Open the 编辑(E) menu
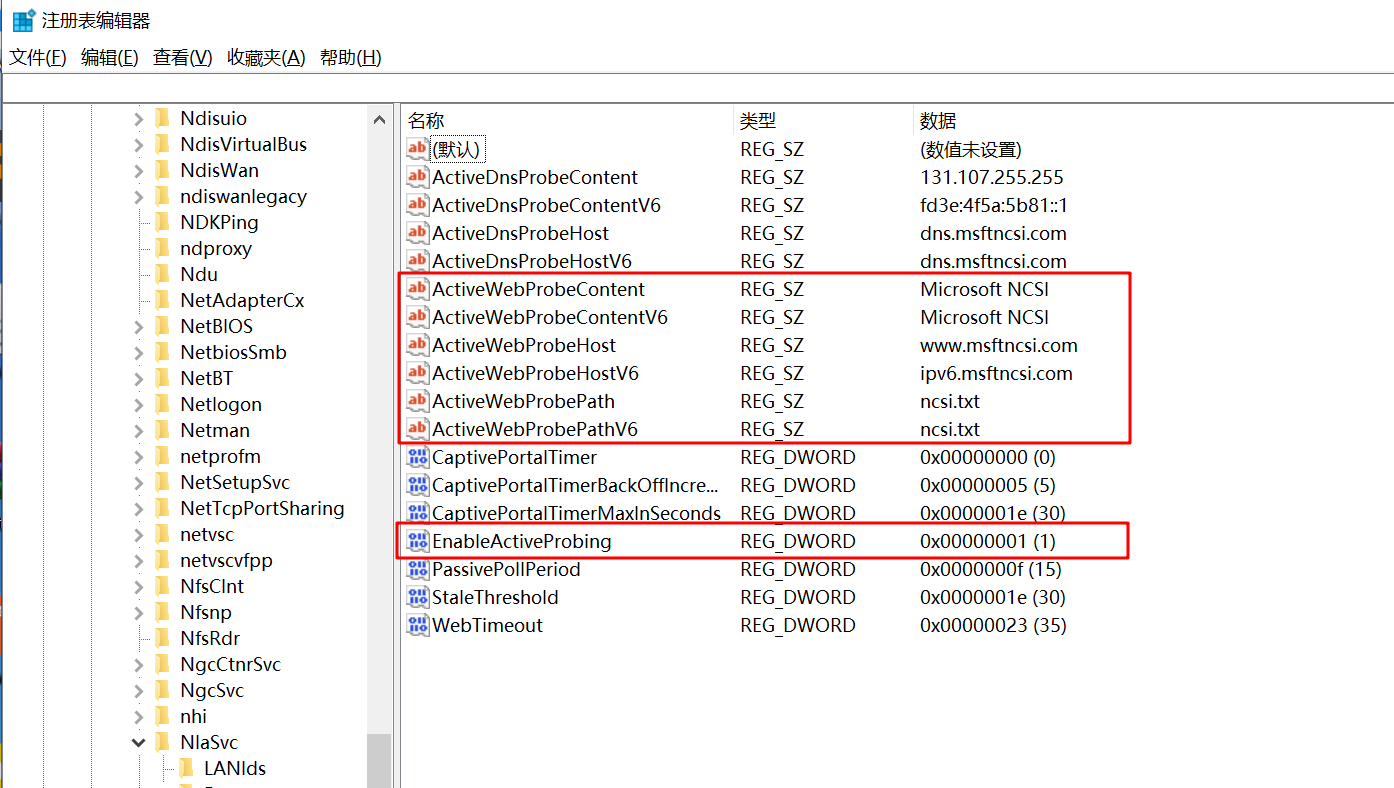Screen dimensions: 1394x788 point(110,58)
